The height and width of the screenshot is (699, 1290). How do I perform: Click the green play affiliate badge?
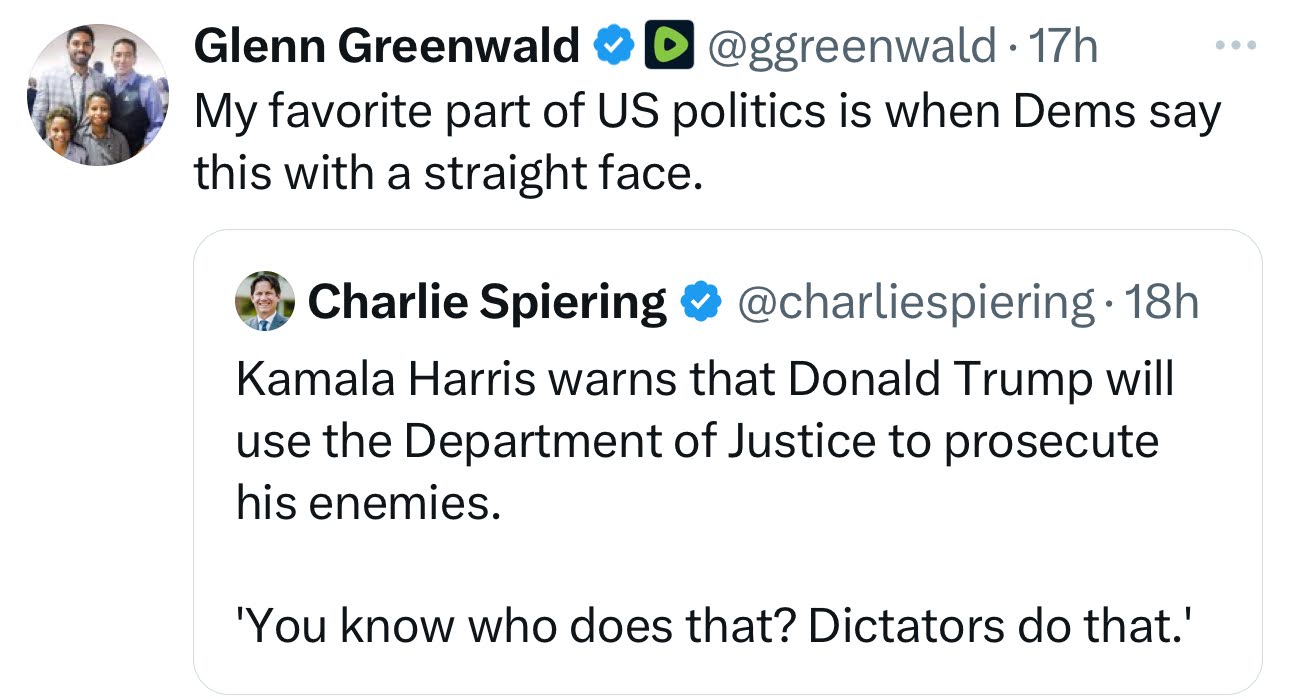pyautogui.click(x=670, y=47)
